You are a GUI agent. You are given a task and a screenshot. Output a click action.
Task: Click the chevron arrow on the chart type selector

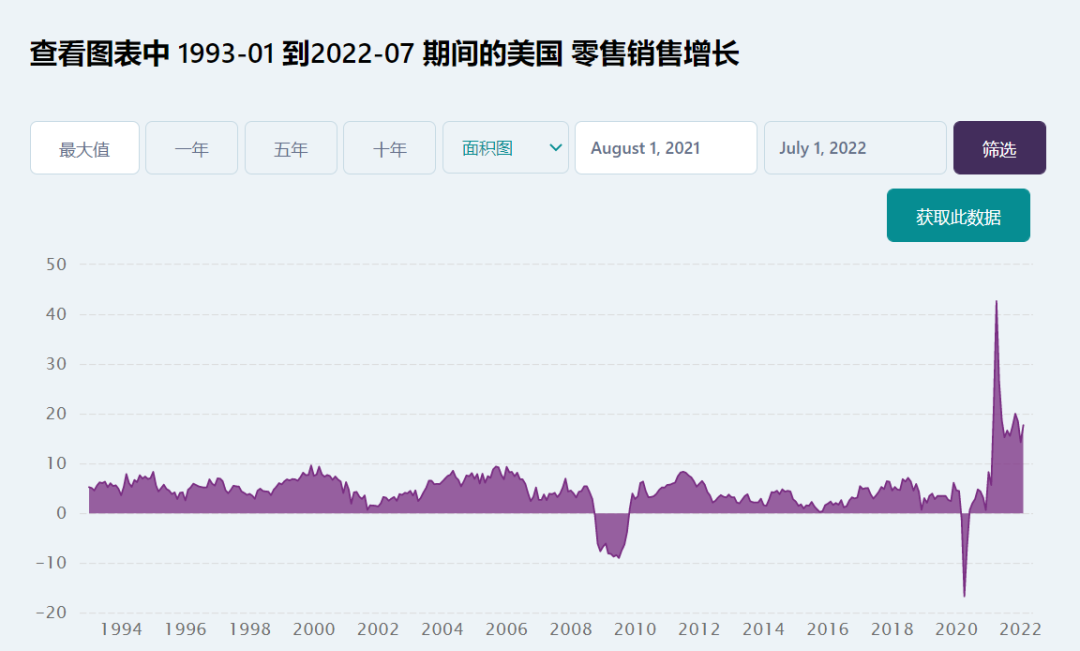pos(556,147)
